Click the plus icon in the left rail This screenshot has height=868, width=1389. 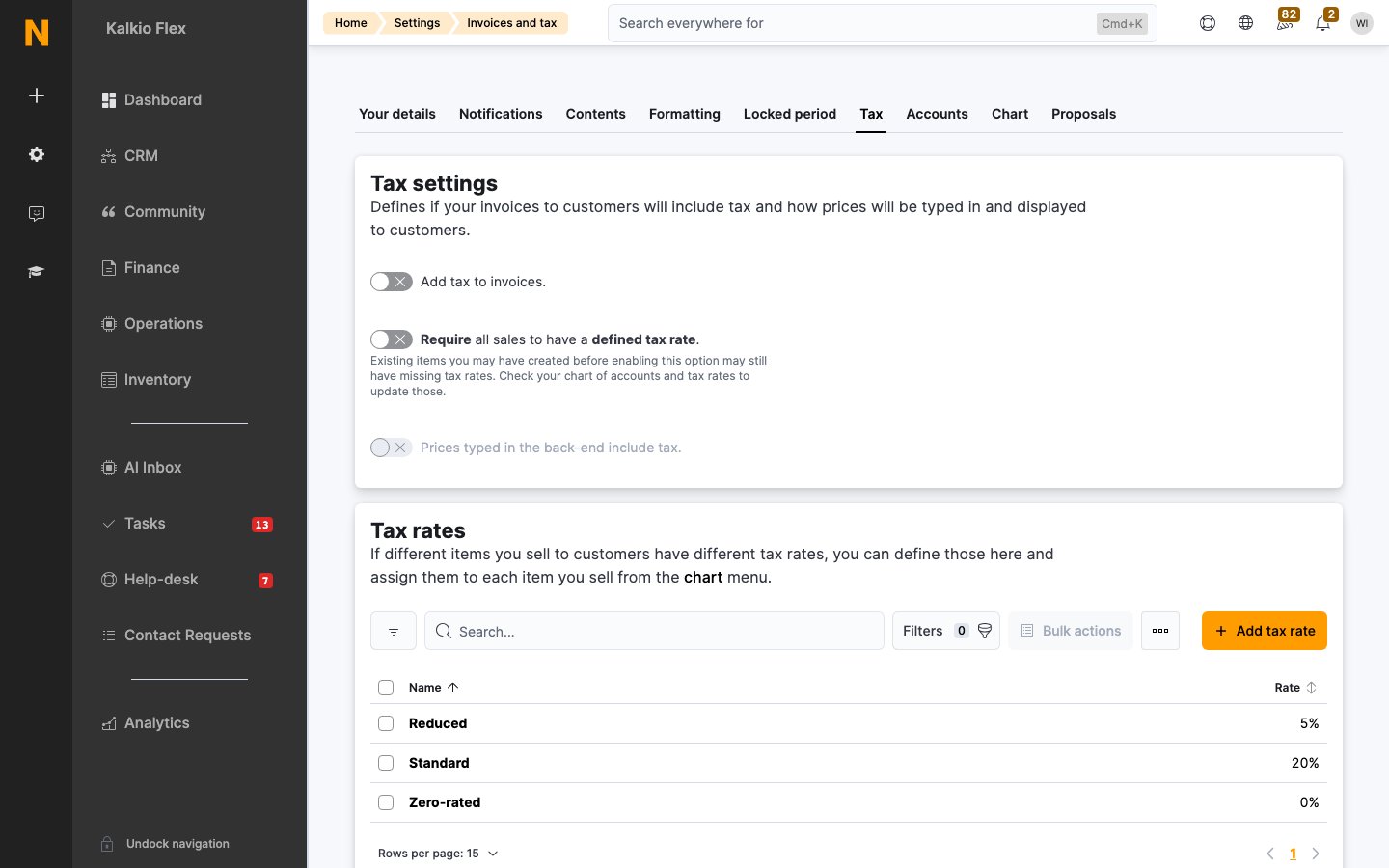click(x=37, y=95)
